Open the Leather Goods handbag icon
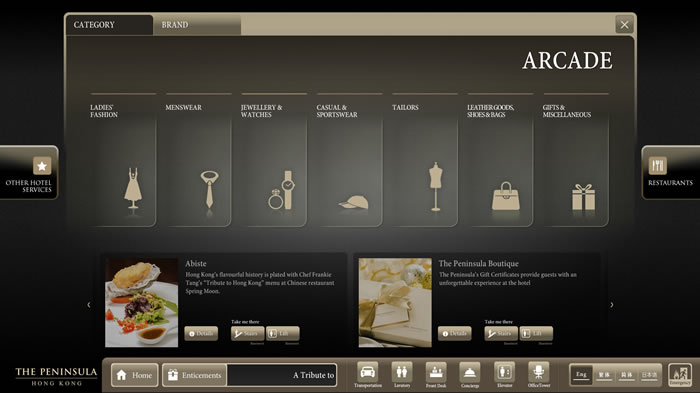Screen dimensions: 700x393 505,196
